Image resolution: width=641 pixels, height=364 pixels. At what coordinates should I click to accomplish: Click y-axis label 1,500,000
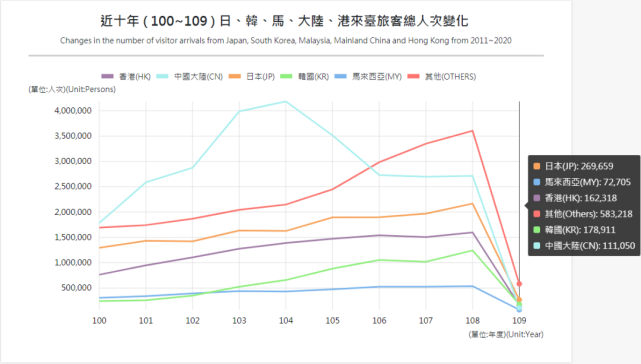[73, 237]
